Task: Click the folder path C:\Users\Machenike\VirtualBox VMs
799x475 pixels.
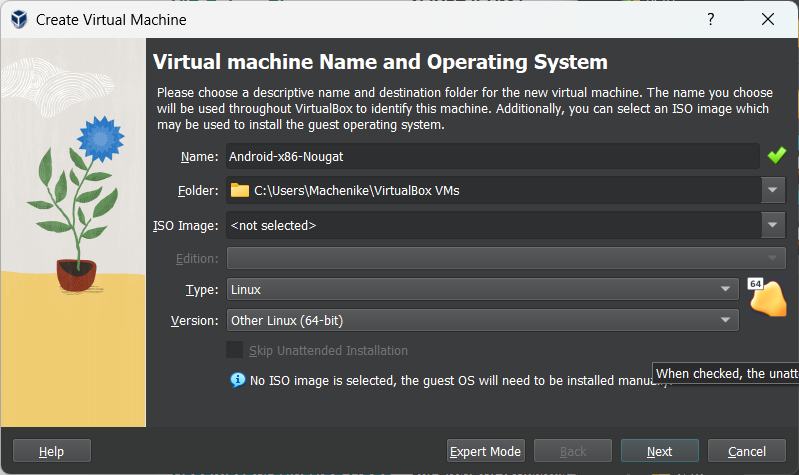Action: (x=357, y=191)
